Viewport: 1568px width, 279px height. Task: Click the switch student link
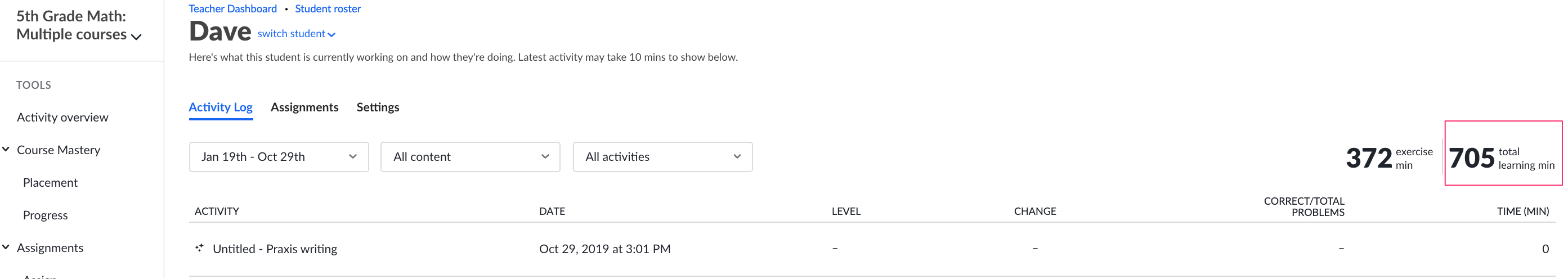point(291,33)
